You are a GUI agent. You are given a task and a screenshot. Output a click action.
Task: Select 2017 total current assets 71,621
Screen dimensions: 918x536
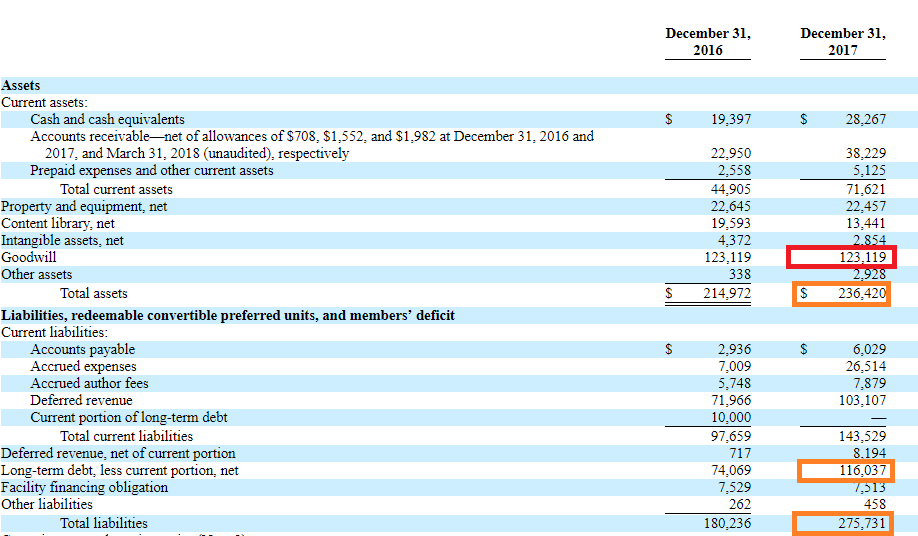(865, 190)
